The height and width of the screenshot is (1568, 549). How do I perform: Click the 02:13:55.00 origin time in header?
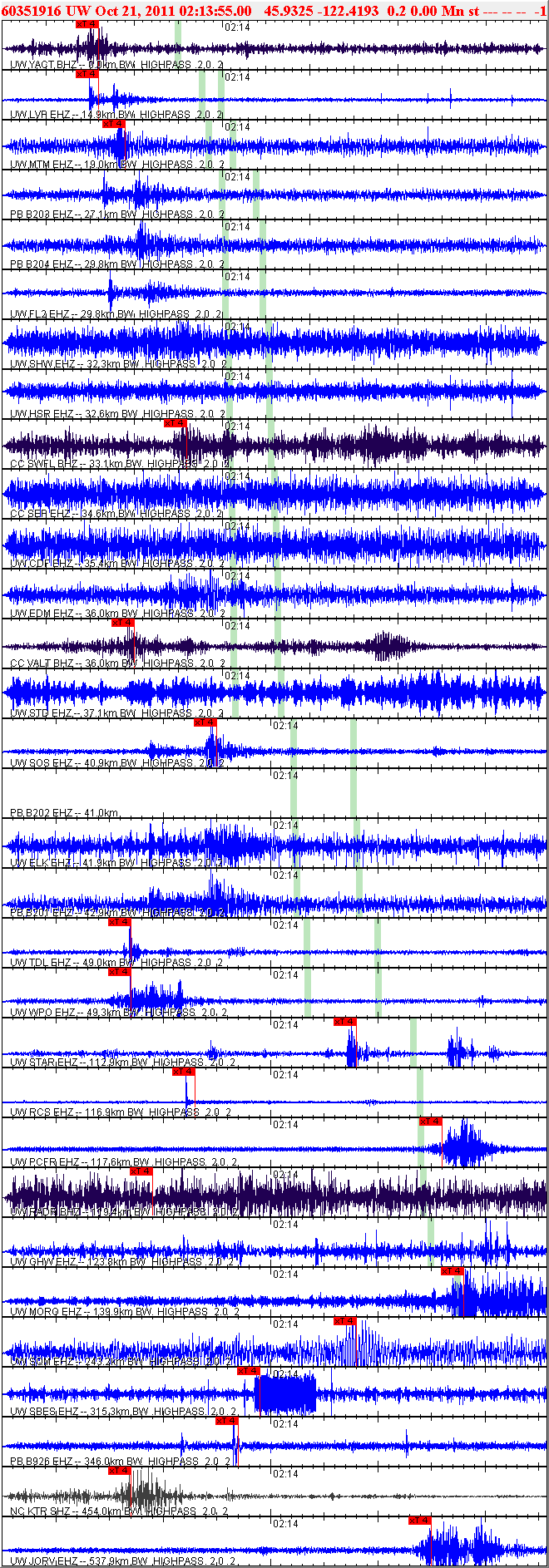click(x=211, y=10)
